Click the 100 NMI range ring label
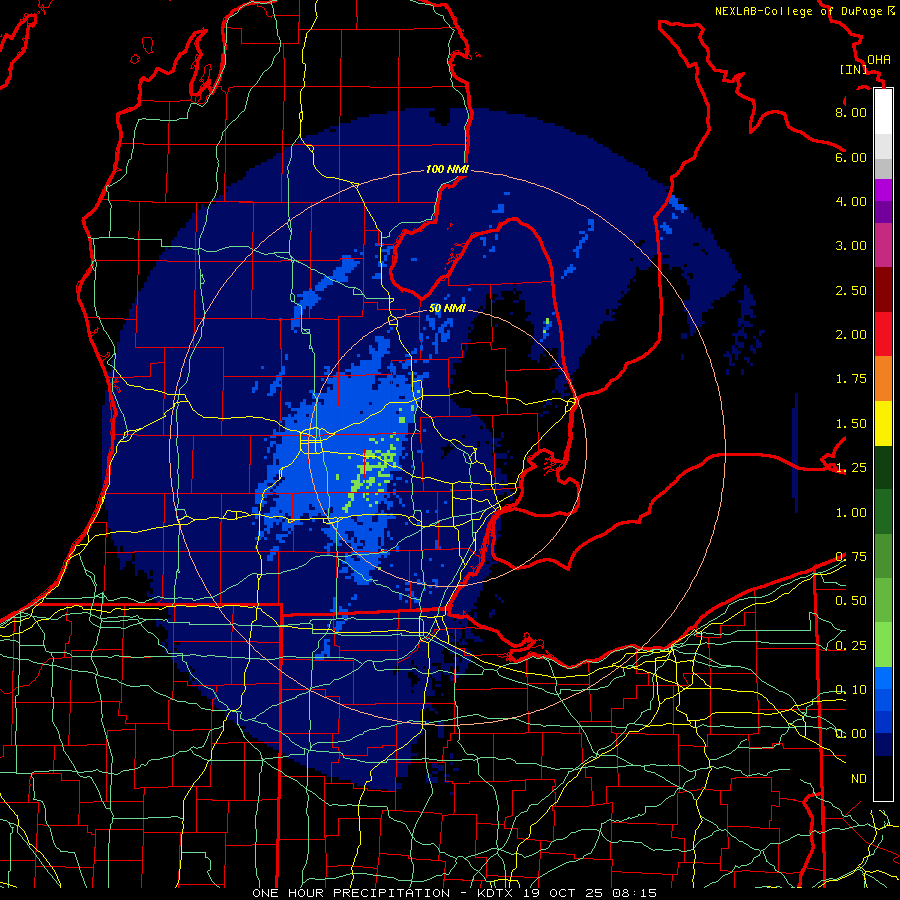The height and width of the screenshot is (900, 900). point(447,169)
